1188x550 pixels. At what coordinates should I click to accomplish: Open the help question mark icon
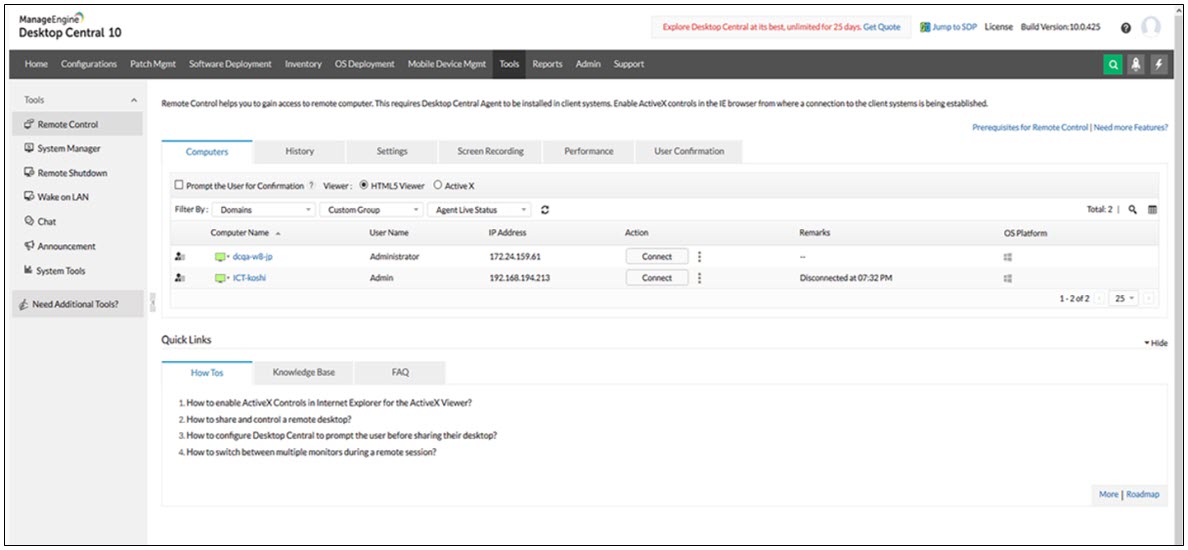coord(1125,27)
